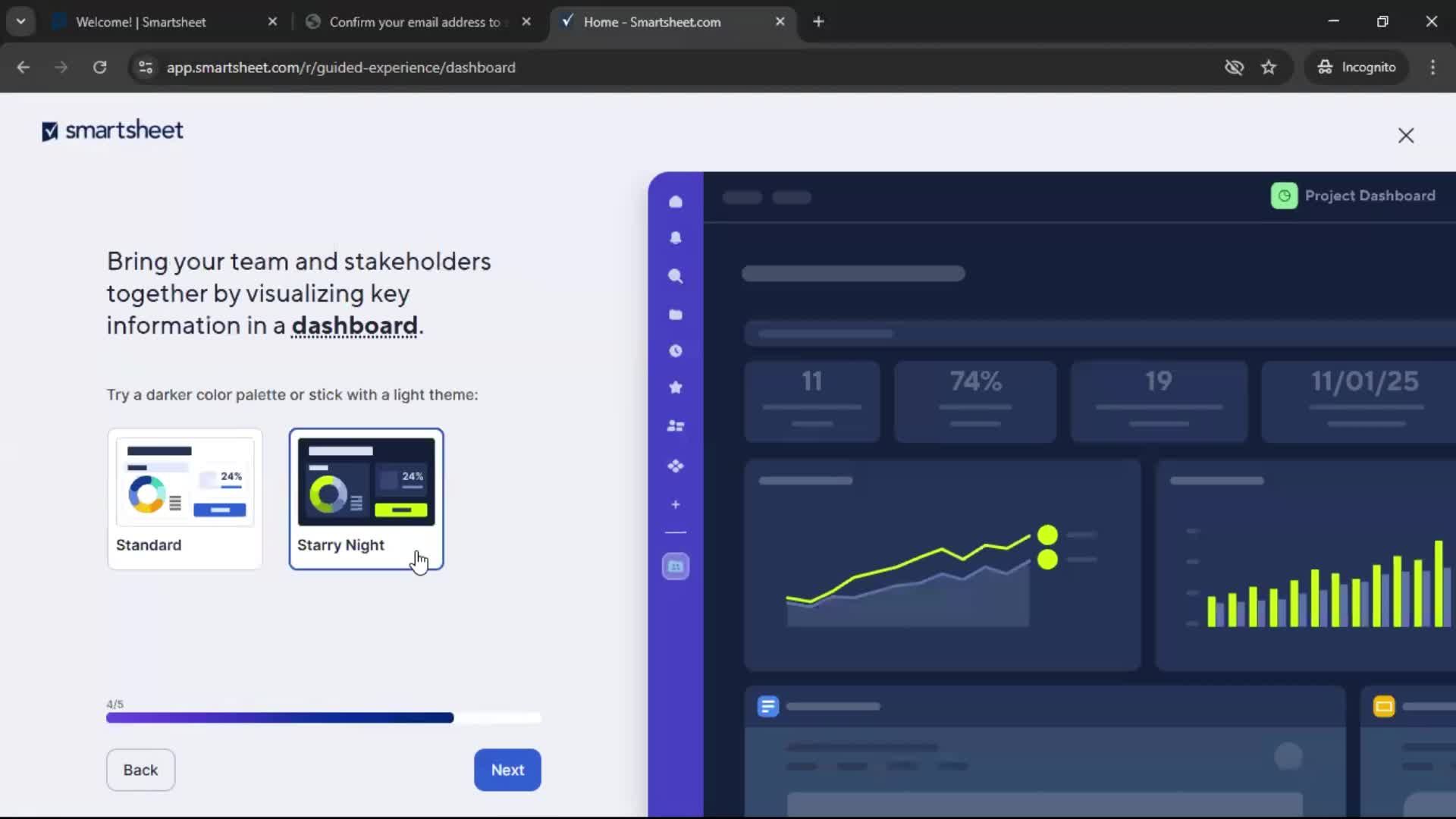The width and height of the screenshot is (1456, 819).
Task: Click the onboarding progress bar
Action: tap(325, 717)
